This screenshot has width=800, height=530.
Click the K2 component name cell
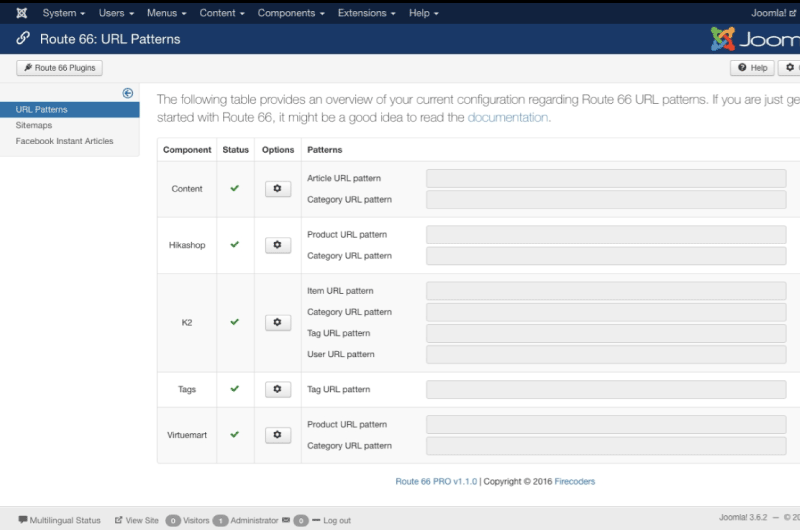pyautogui.click(x=187, y=323)
